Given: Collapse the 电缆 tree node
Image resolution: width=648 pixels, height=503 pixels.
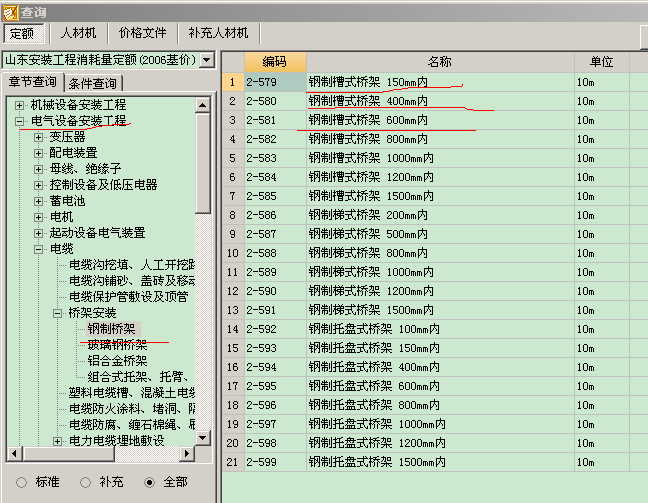Looking at the screenshot, I should point(38,249).
